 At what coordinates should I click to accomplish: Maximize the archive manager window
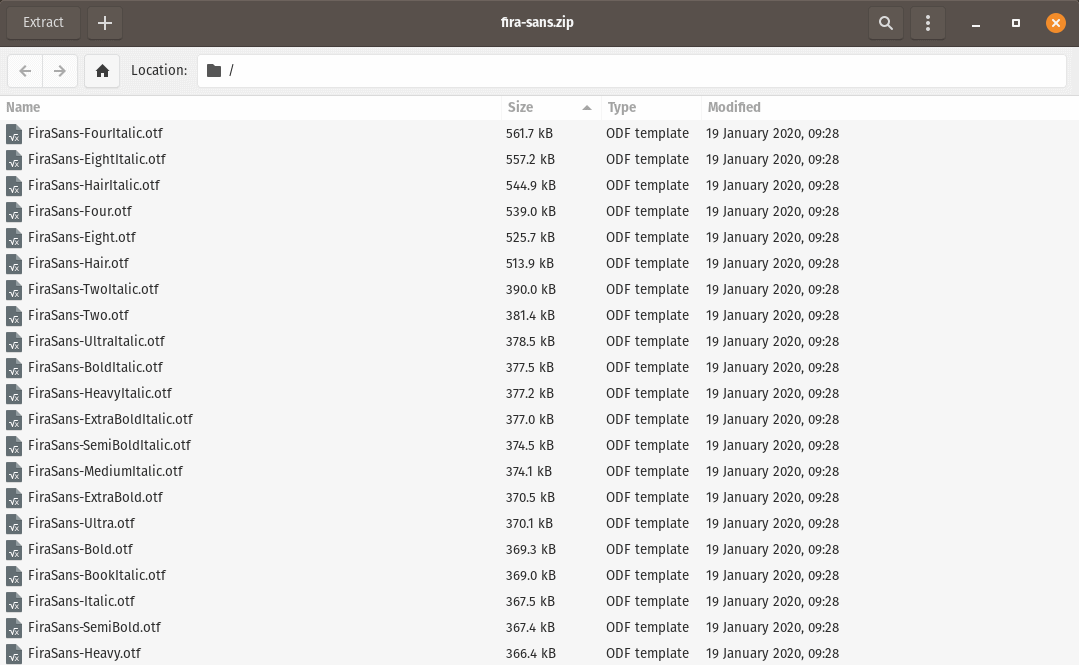[1016, 23]
